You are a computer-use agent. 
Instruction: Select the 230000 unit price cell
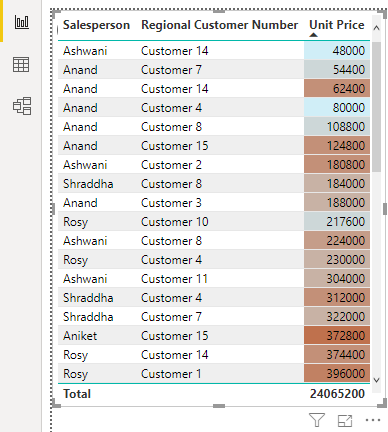(x=337, y=260)
